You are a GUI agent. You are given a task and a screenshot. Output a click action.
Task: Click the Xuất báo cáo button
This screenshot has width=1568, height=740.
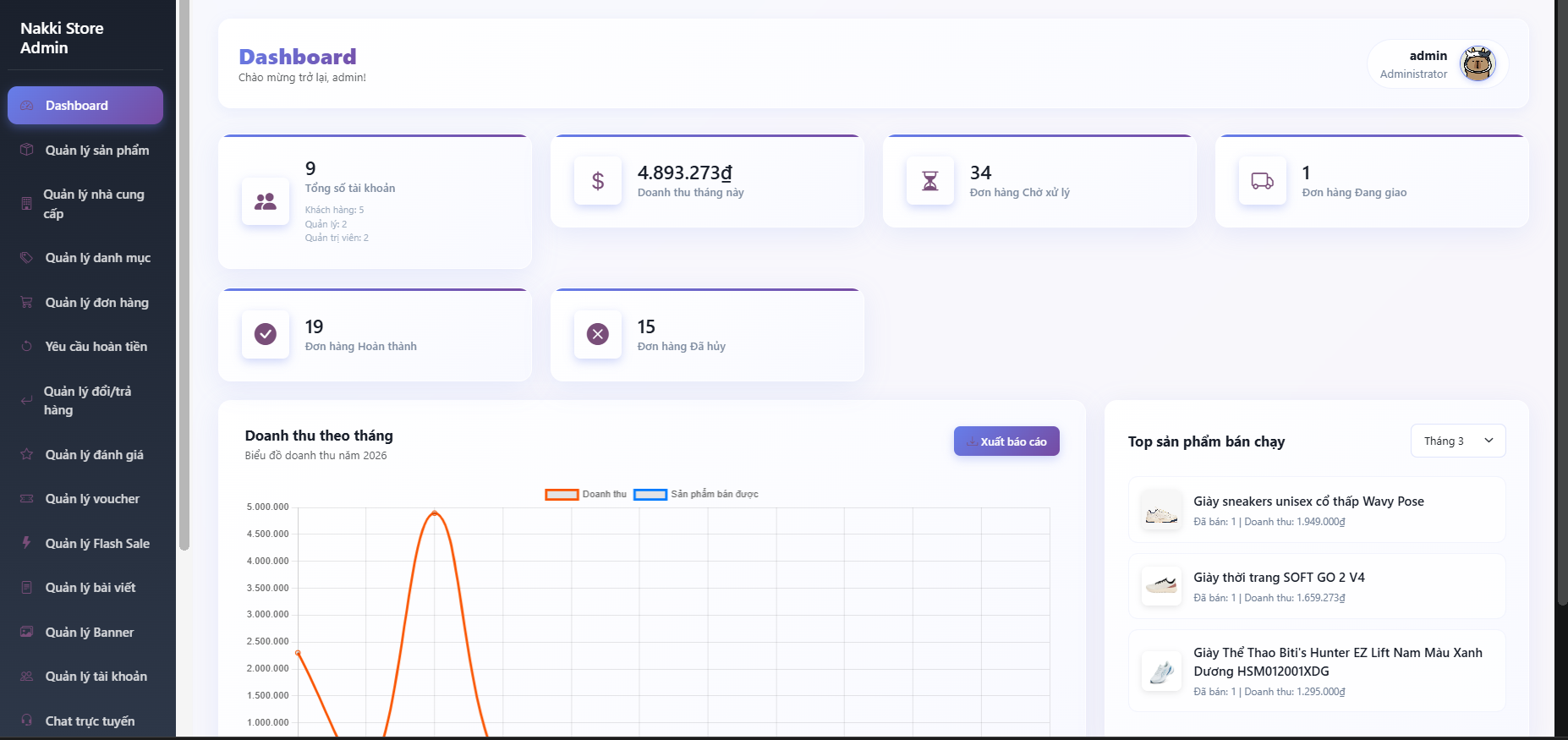(x=1006, y=441)
